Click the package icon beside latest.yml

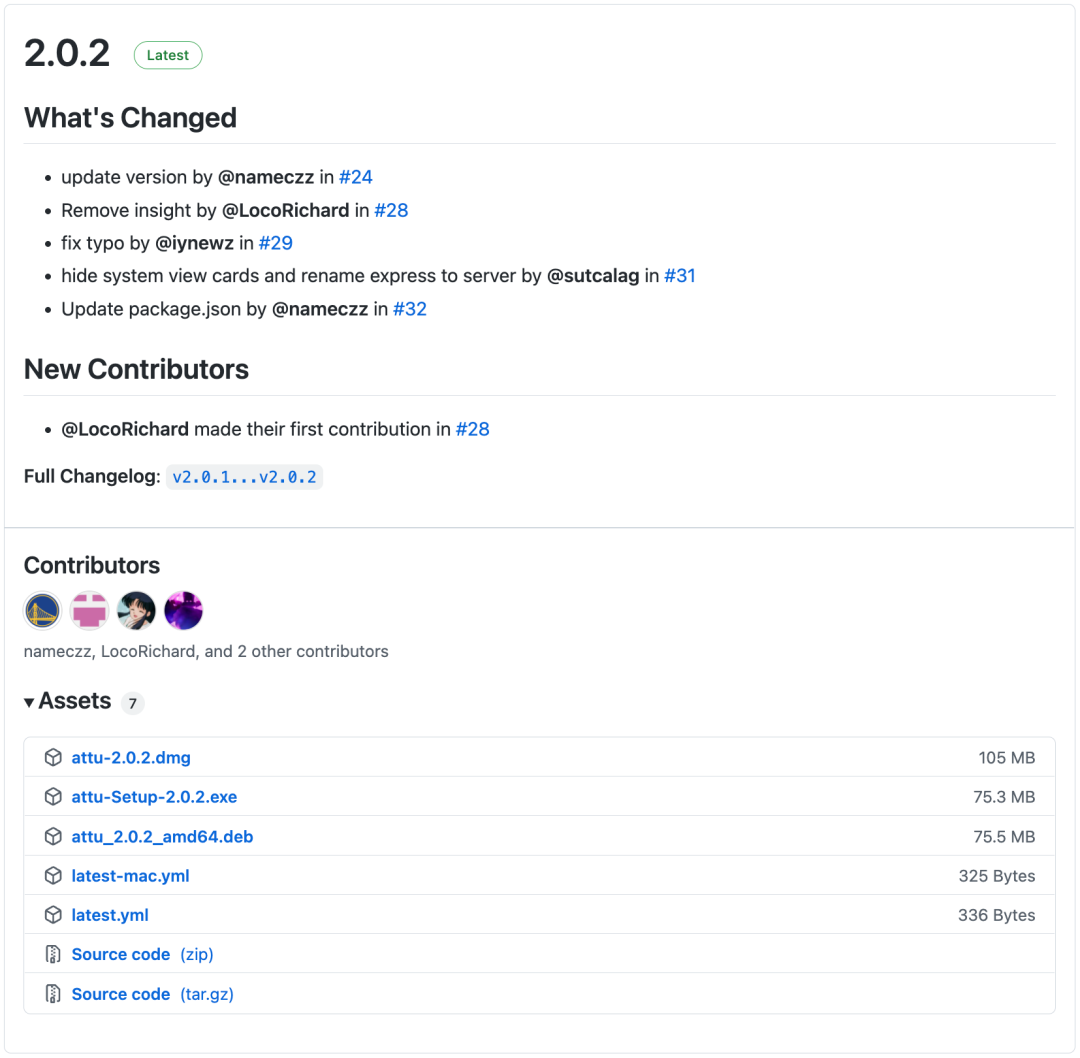[53, 915]
